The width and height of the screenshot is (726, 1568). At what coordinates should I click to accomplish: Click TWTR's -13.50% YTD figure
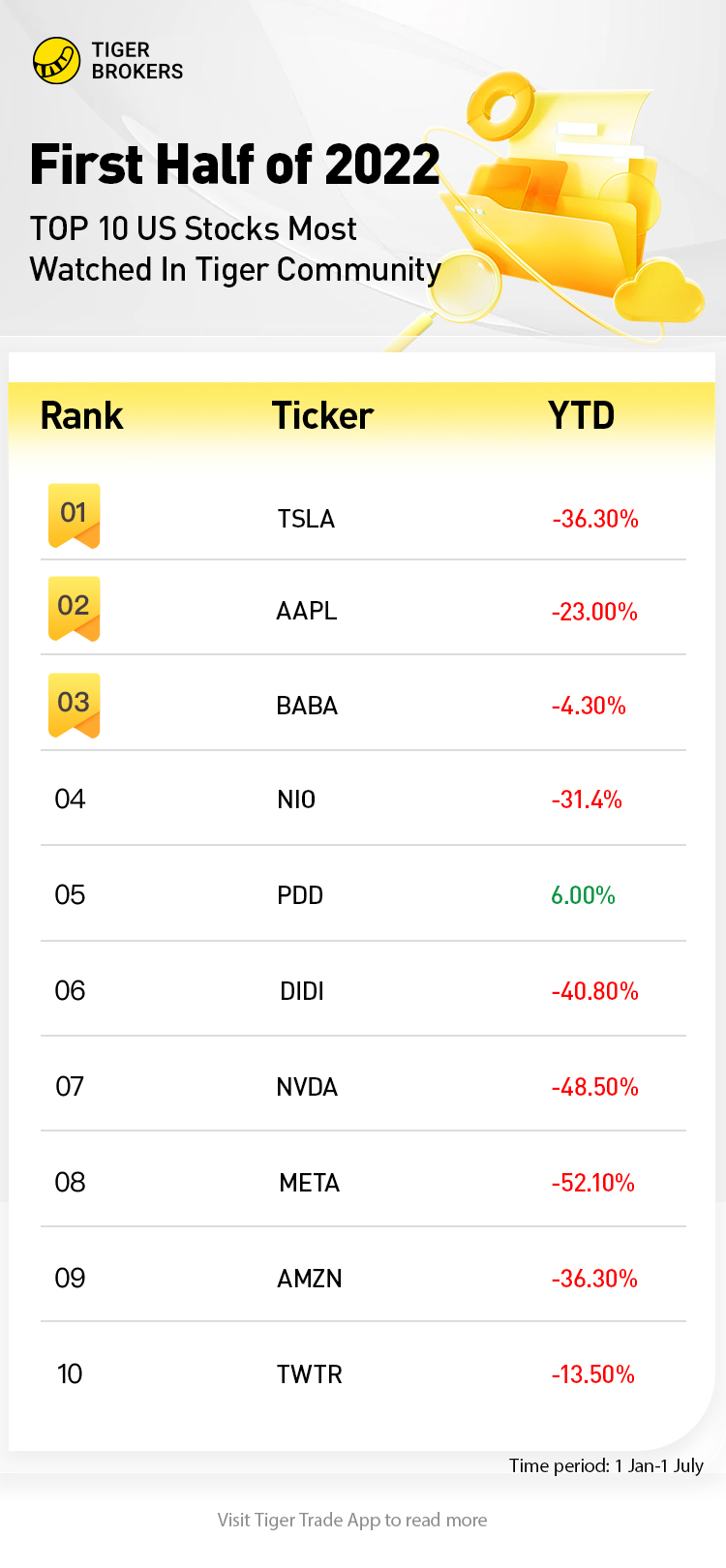click(x=592, y=1374)
